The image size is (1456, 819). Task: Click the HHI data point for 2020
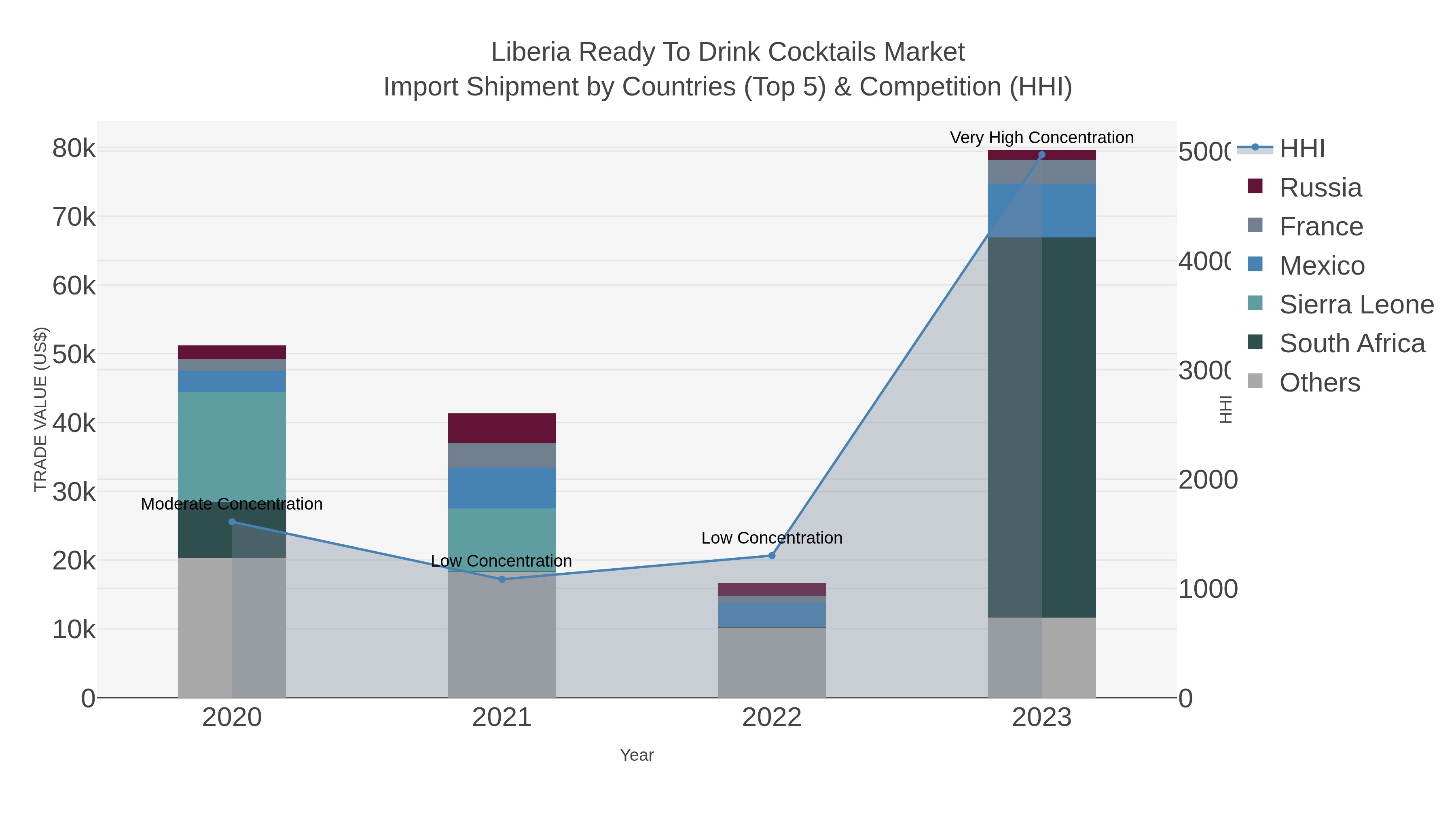coord(232,522)
